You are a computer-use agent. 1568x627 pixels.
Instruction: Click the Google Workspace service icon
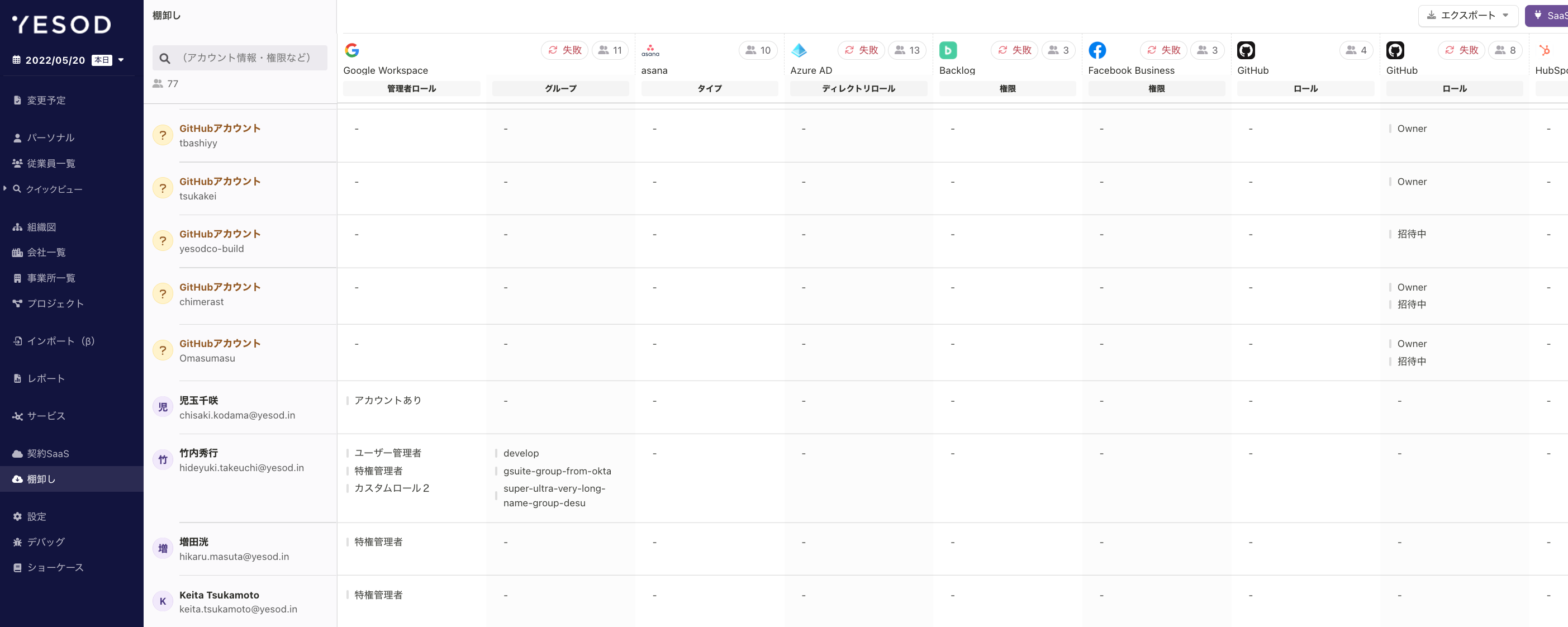352,50
